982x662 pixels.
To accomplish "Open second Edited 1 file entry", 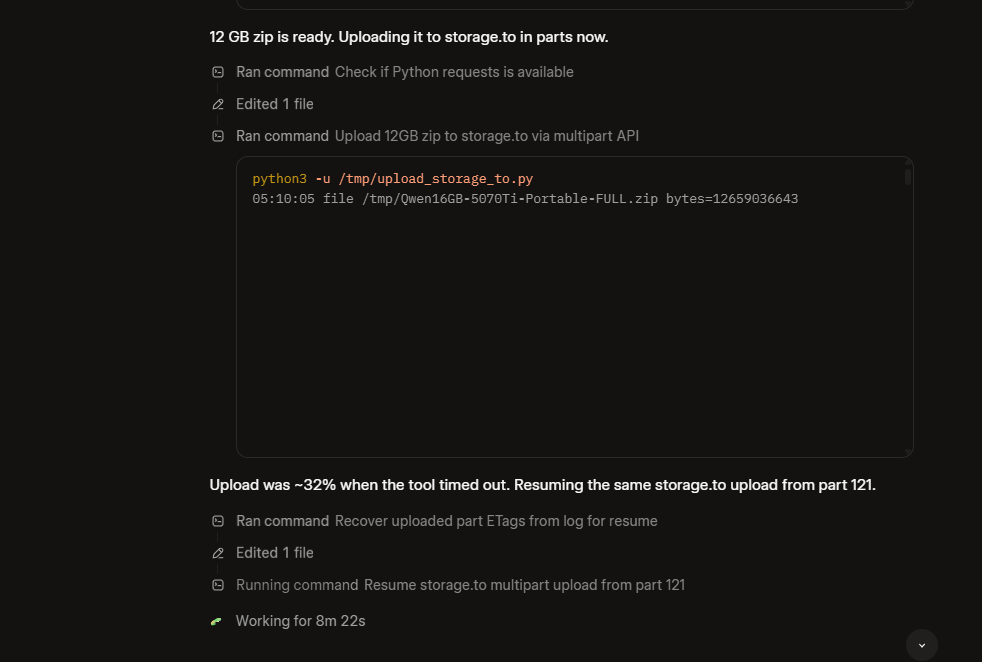I will (274, 553).
